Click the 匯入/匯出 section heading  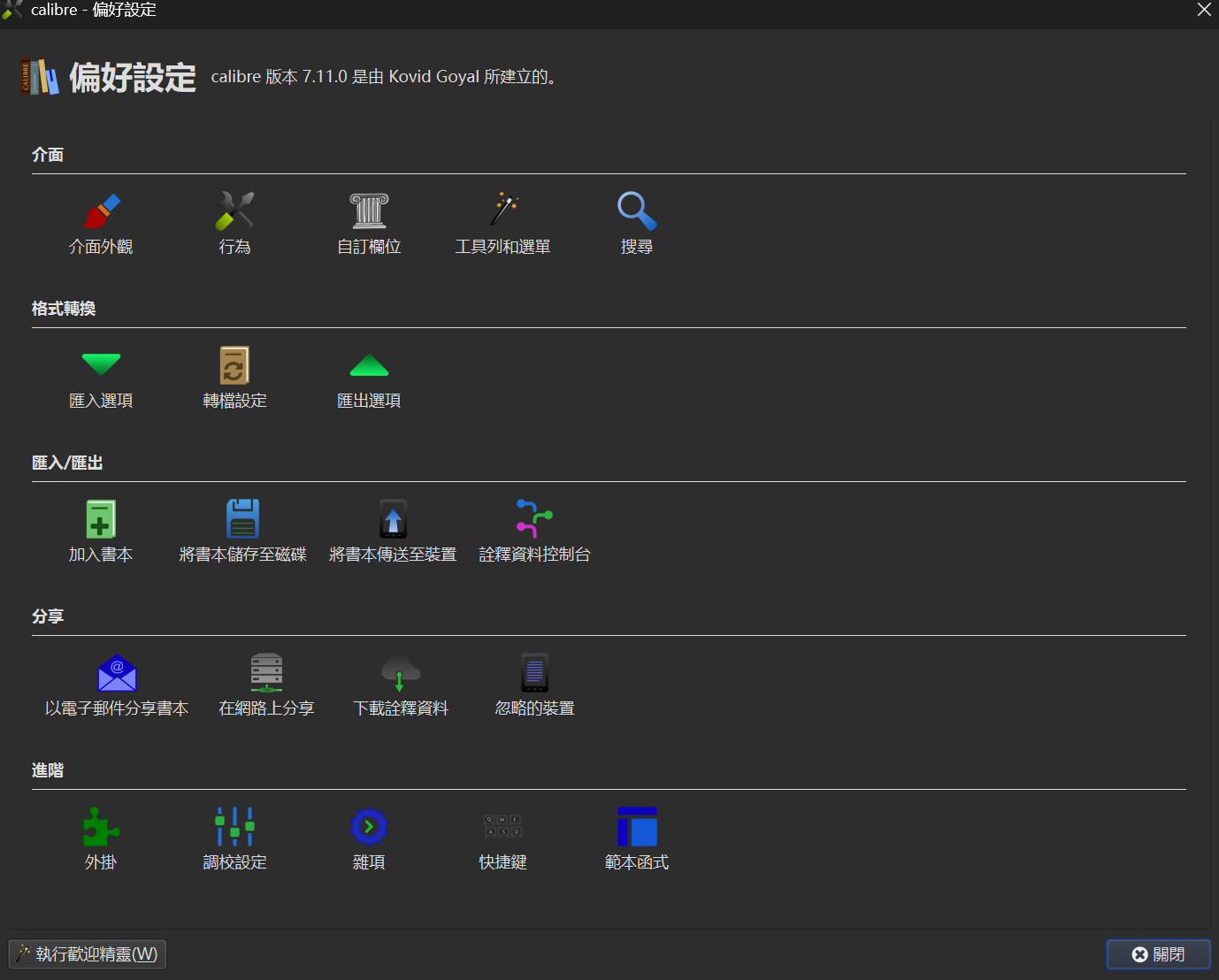[67, 463]
